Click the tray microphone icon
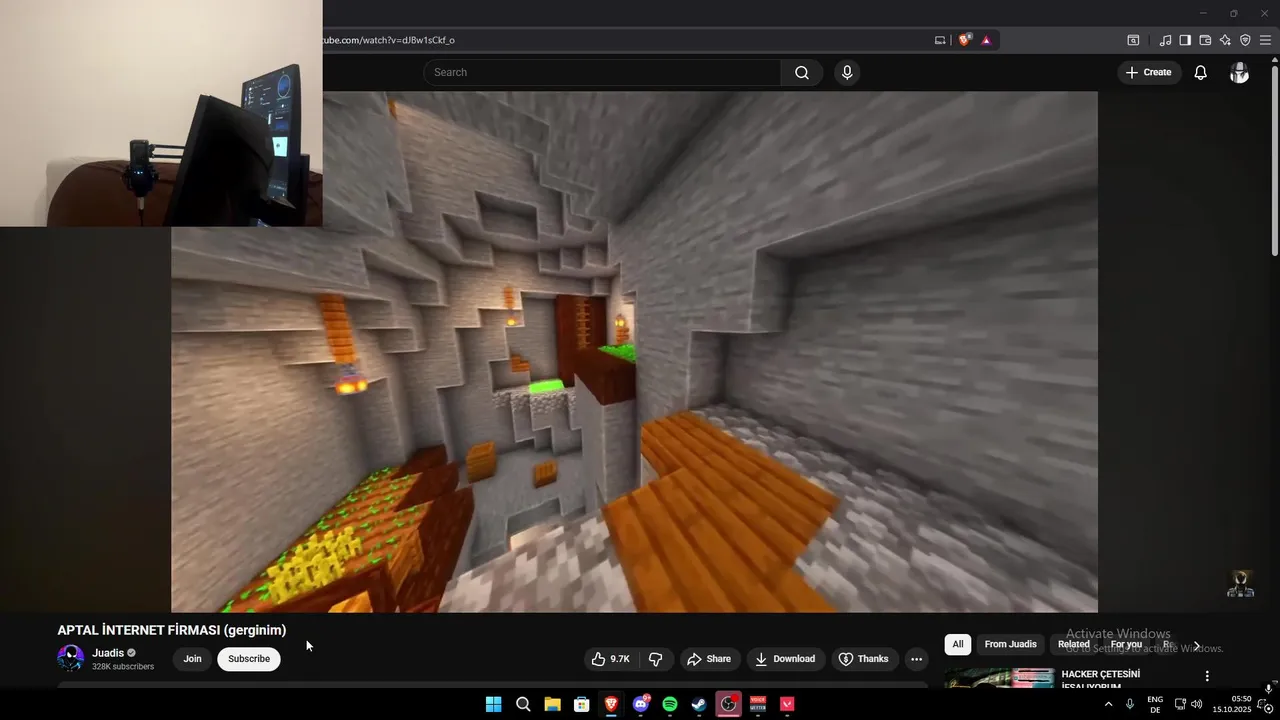This screenshot has width=1280, height=720. 1130,704
